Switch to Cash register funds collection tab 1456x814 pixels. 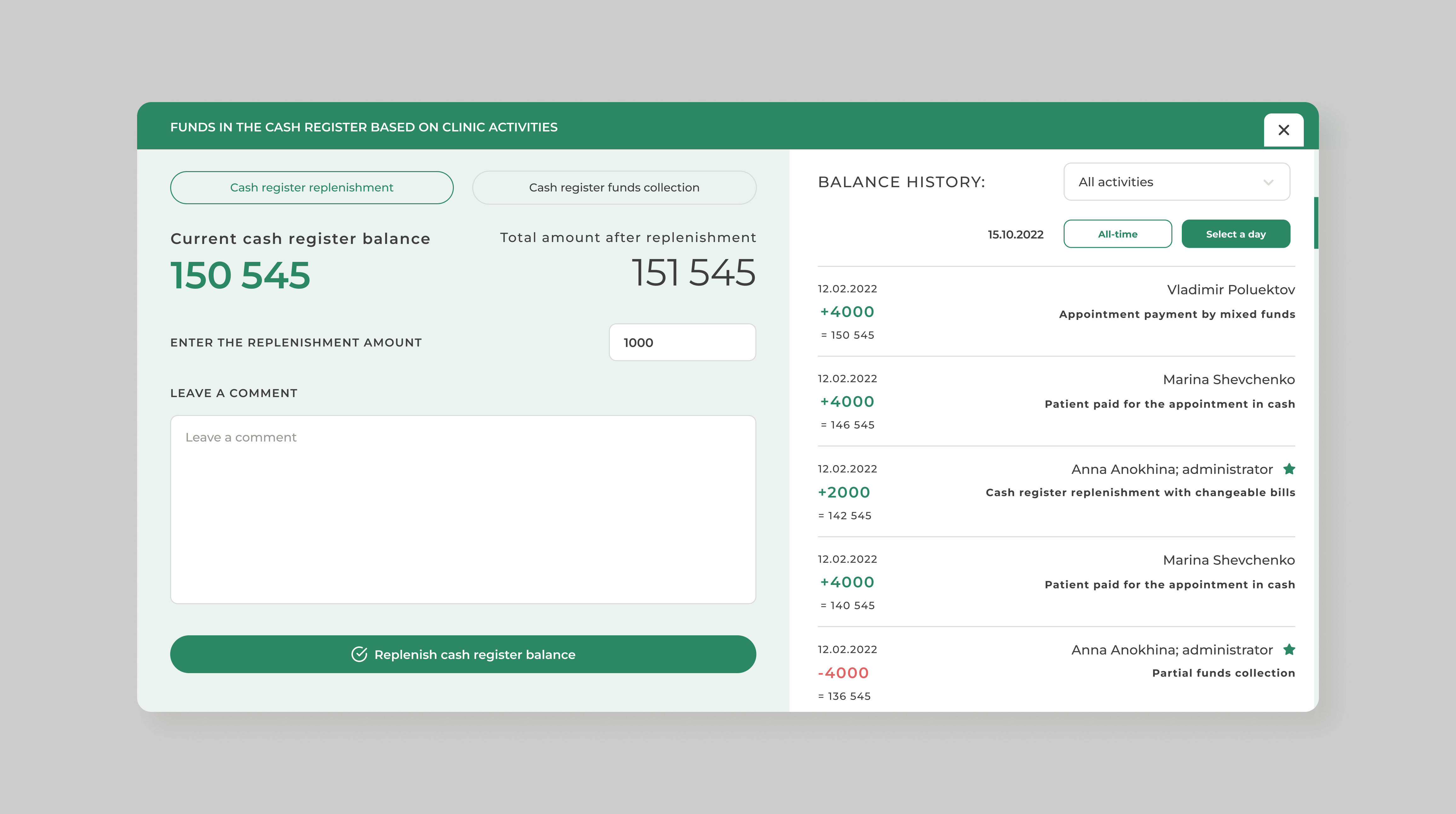[x=614, y=188]
